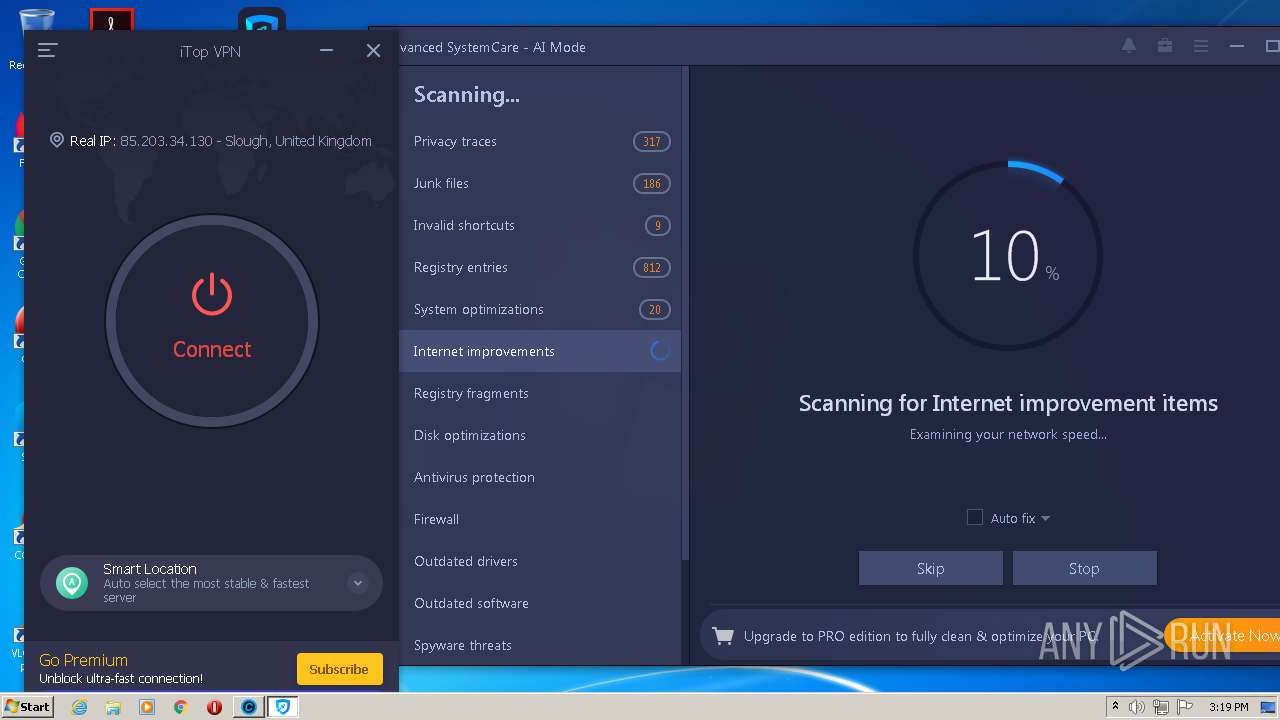Click the Disk optimizations row
This screenshot has height=720, width=1280.
pos(540,435)
